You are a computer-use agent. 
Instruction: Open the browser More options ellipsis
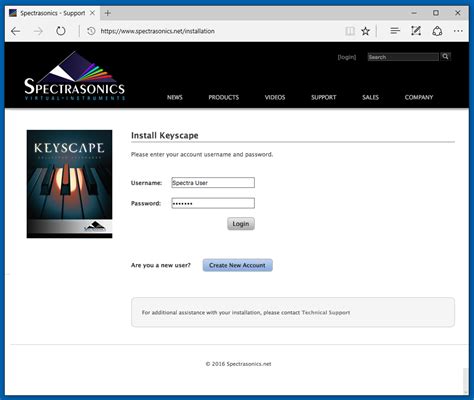[458, 31]
